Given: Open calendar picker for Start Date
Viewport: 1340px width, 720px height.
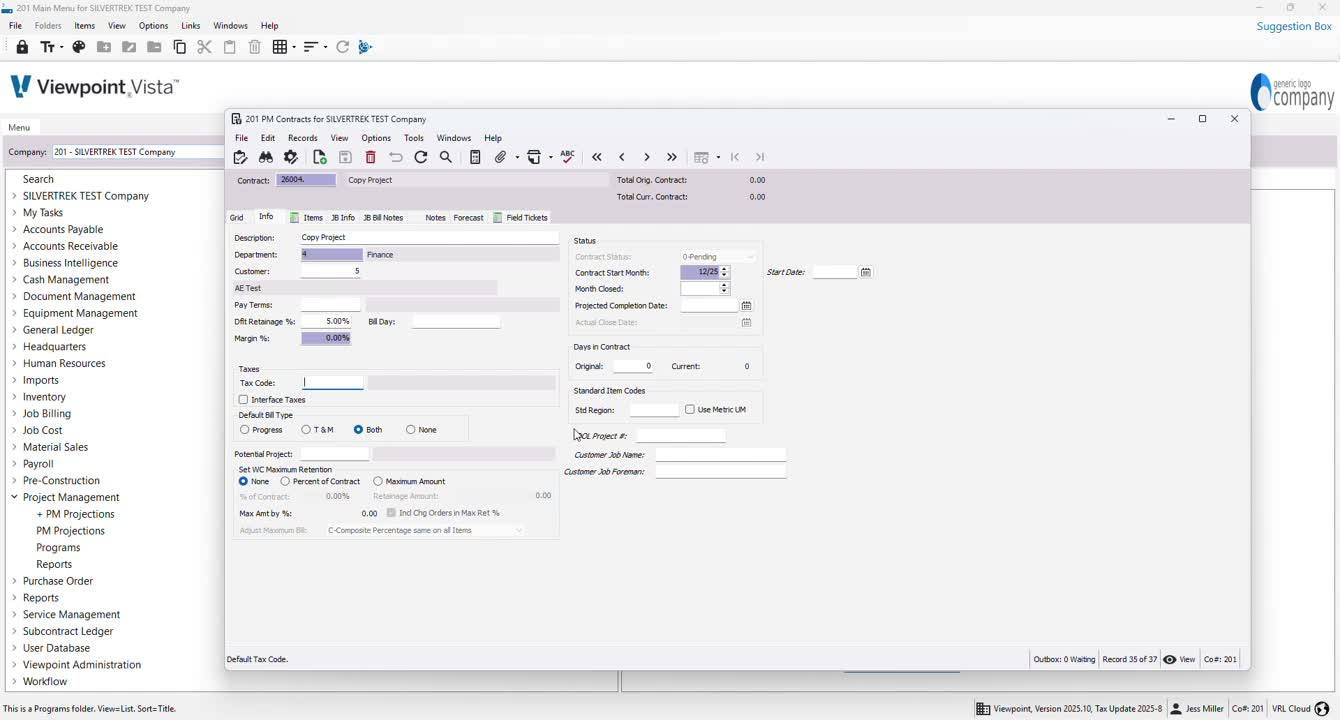Looking at the screenshot, I should [x=866, y=272].
